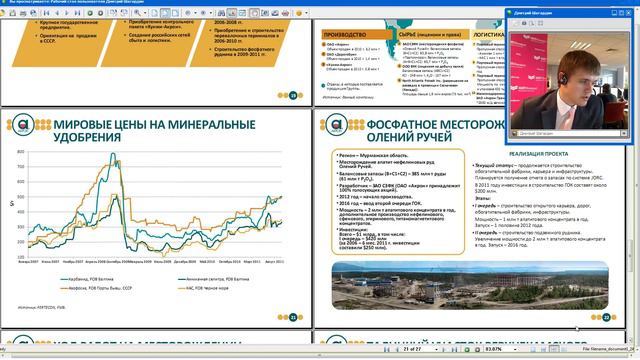
Task: Open the zoom percentage dropdown in the status bar
Action: 516,349
